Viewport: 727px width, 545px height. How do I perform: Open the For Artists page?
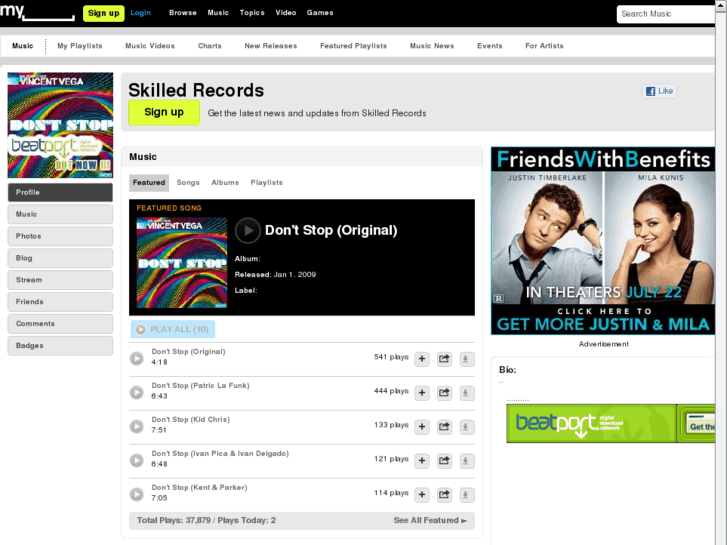pyautogui.click(x=544, y=46)
